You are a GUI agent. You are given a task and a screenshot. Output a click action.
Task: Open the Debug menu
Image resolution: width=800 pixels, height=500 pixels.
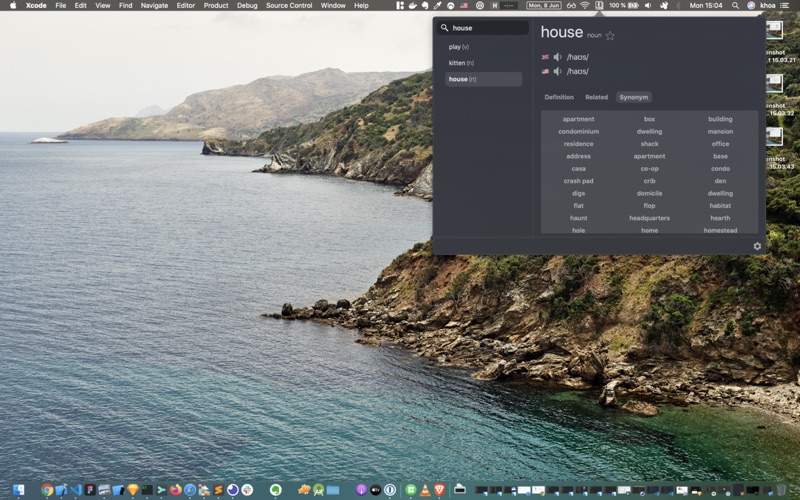[x=247, y=6]
